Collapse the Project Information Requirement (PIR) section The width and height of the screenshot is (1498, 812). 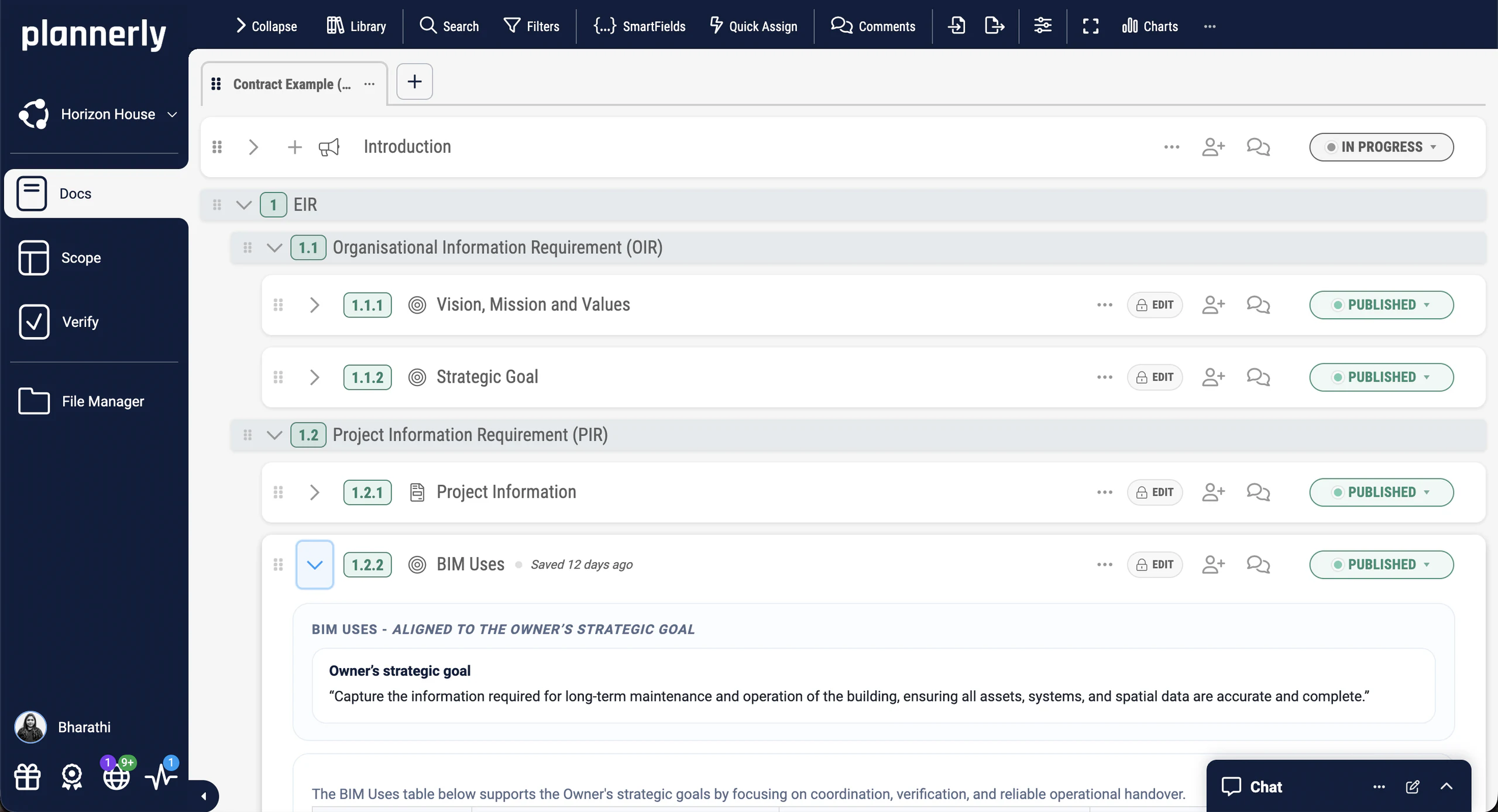point(274,435)
